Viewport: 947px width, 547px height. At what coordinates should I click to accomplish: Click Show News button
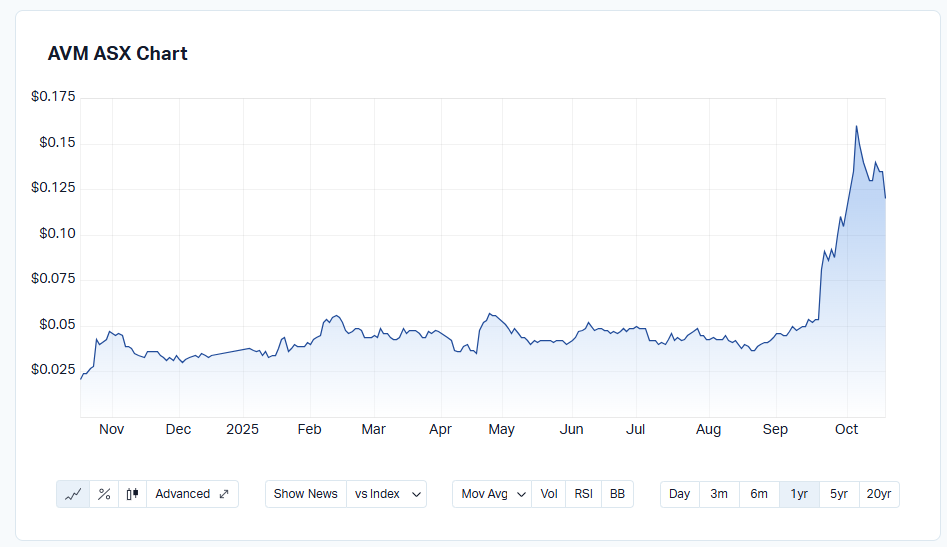click(x=305, y=494)
